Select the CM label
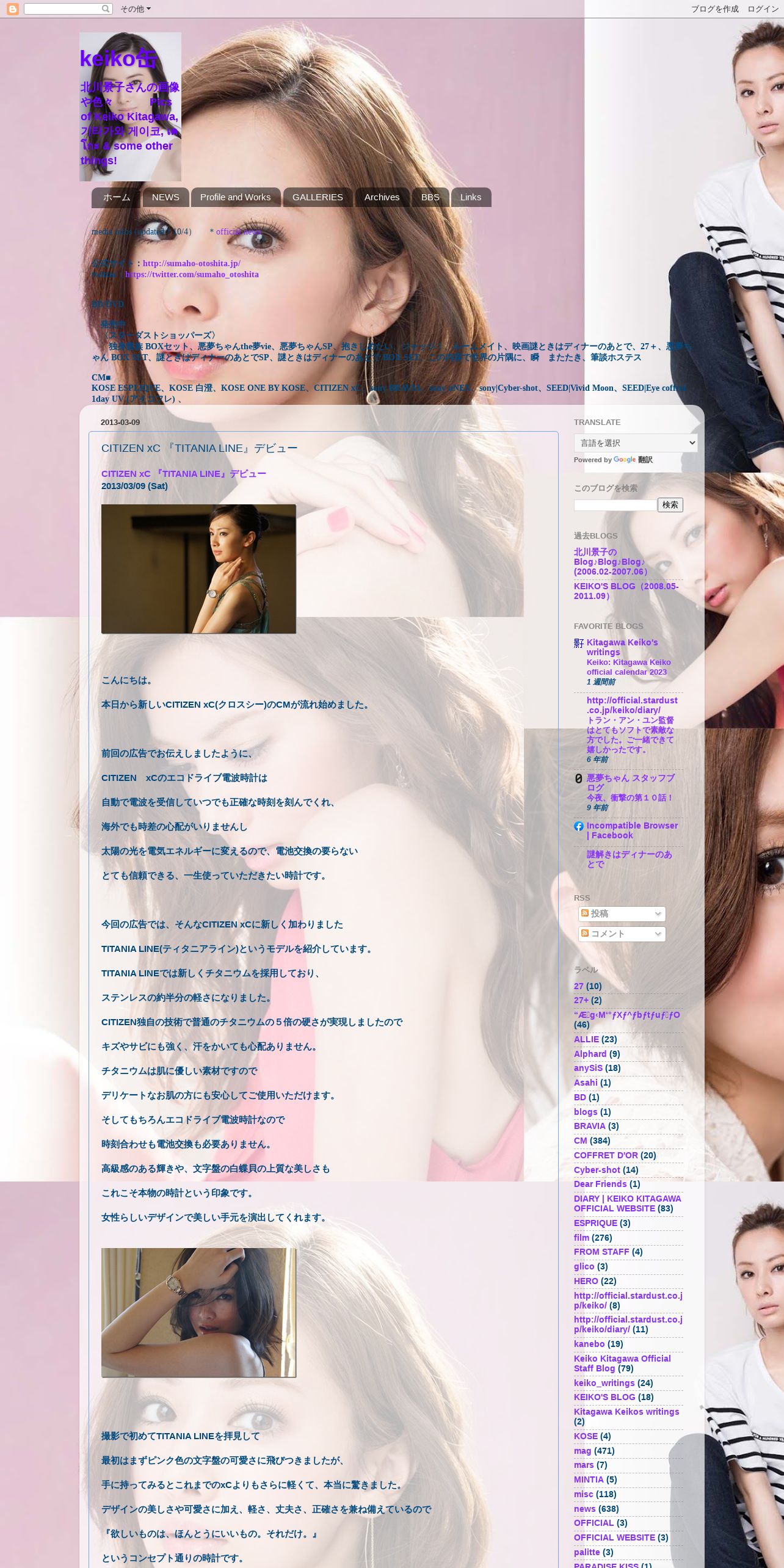Screen dimensions: 784x1568 (x=581, y=1141)
